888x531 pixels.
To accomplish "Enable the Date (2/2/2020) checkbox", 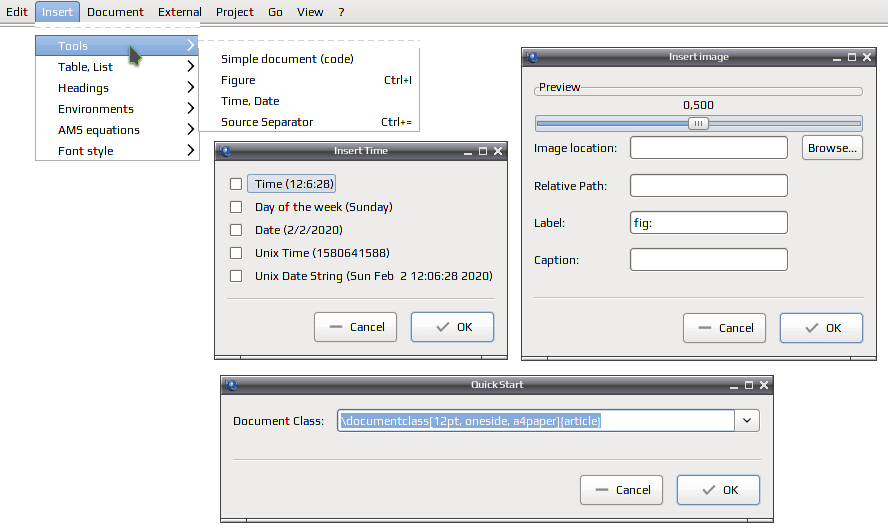I will pos(236,230).
